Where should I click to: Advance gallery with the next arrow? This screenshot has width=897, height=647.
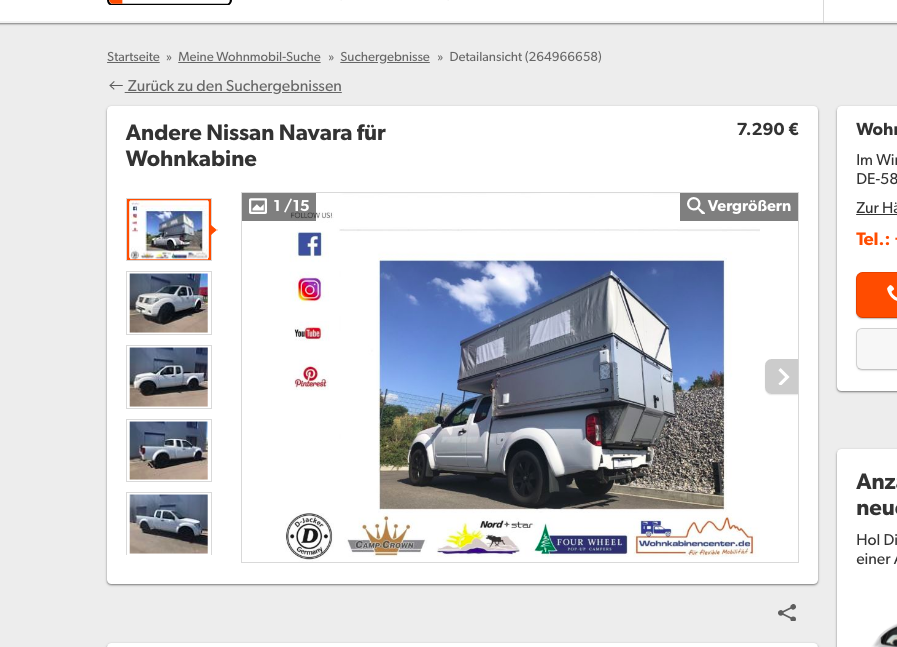782,377
